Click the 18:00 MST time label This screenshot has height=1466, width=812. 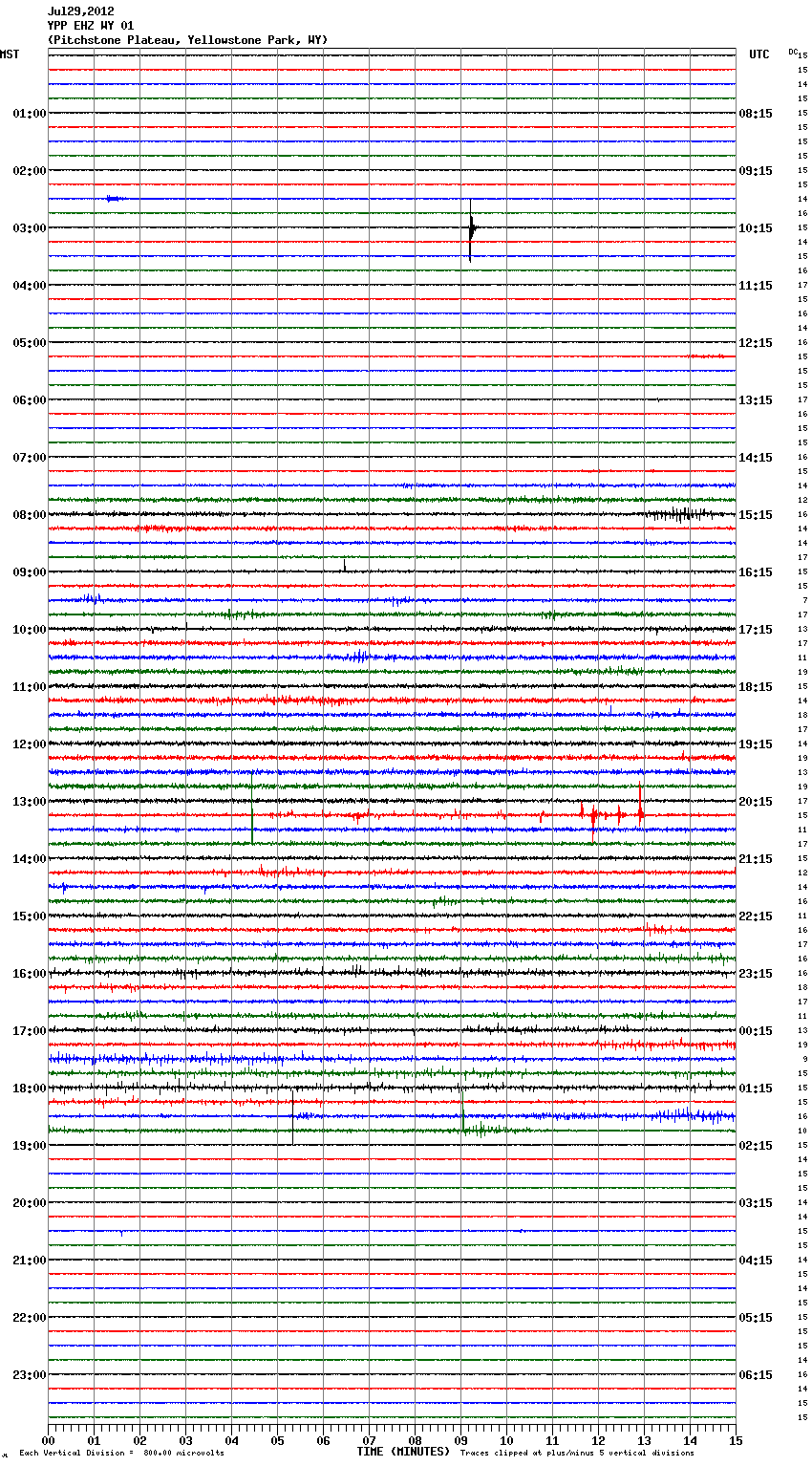click(30, 1089)
